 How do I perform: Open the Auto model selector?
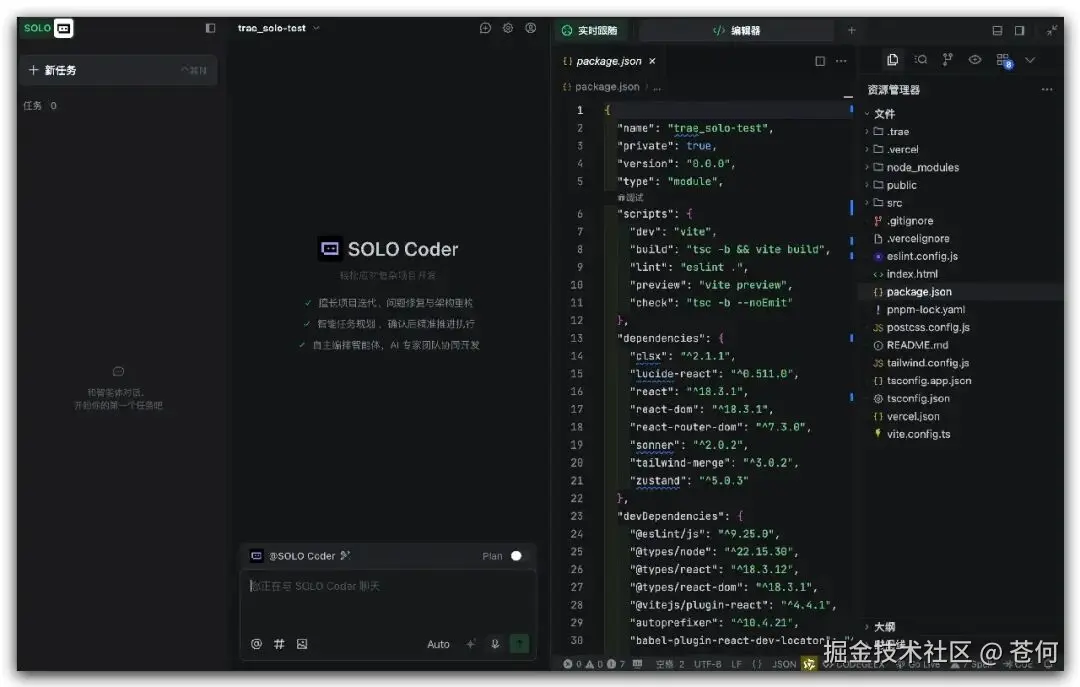point(438,644)
